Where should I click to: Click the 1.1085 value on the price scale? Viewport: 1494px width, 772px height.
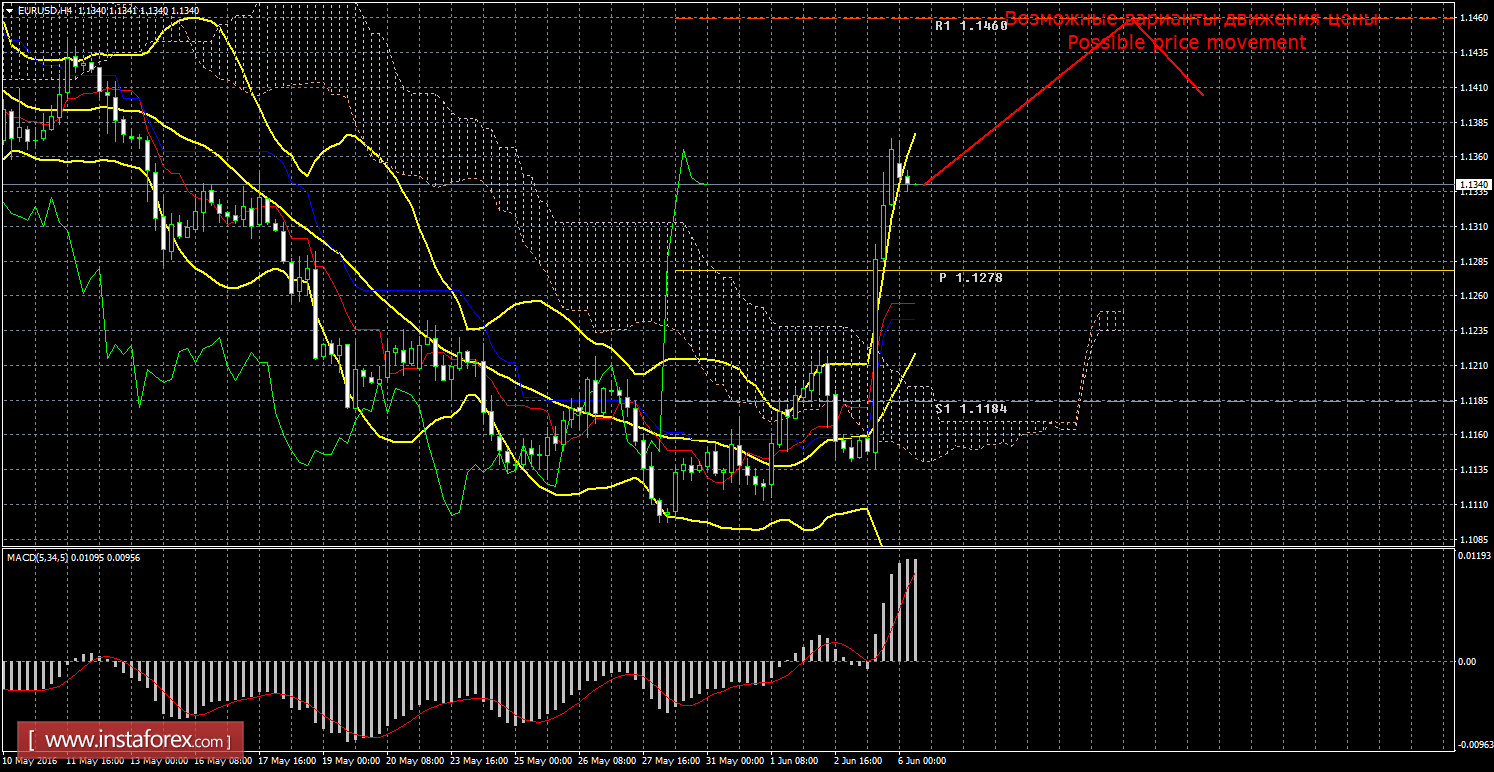pyautogui.click(x=1472, y=539)
